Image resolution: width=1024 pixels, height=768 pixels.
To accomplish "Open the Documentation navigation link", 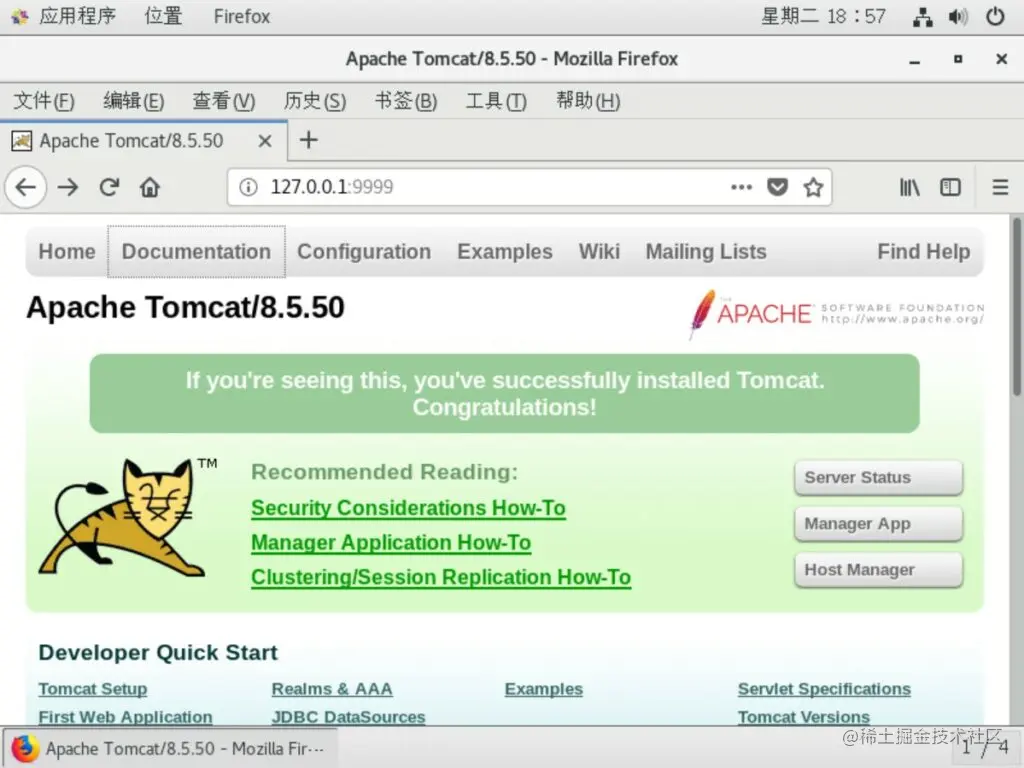I will 196,251.
